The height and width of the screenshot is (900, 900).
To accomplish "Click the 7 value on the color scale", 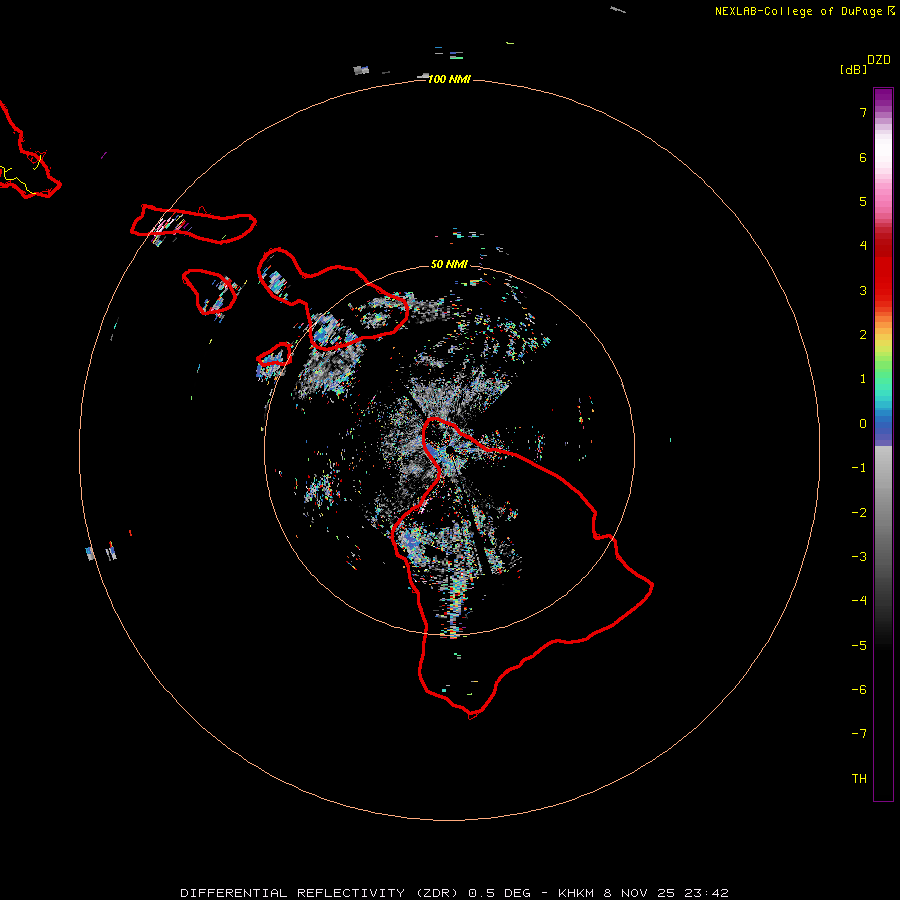I will (863, 112).
